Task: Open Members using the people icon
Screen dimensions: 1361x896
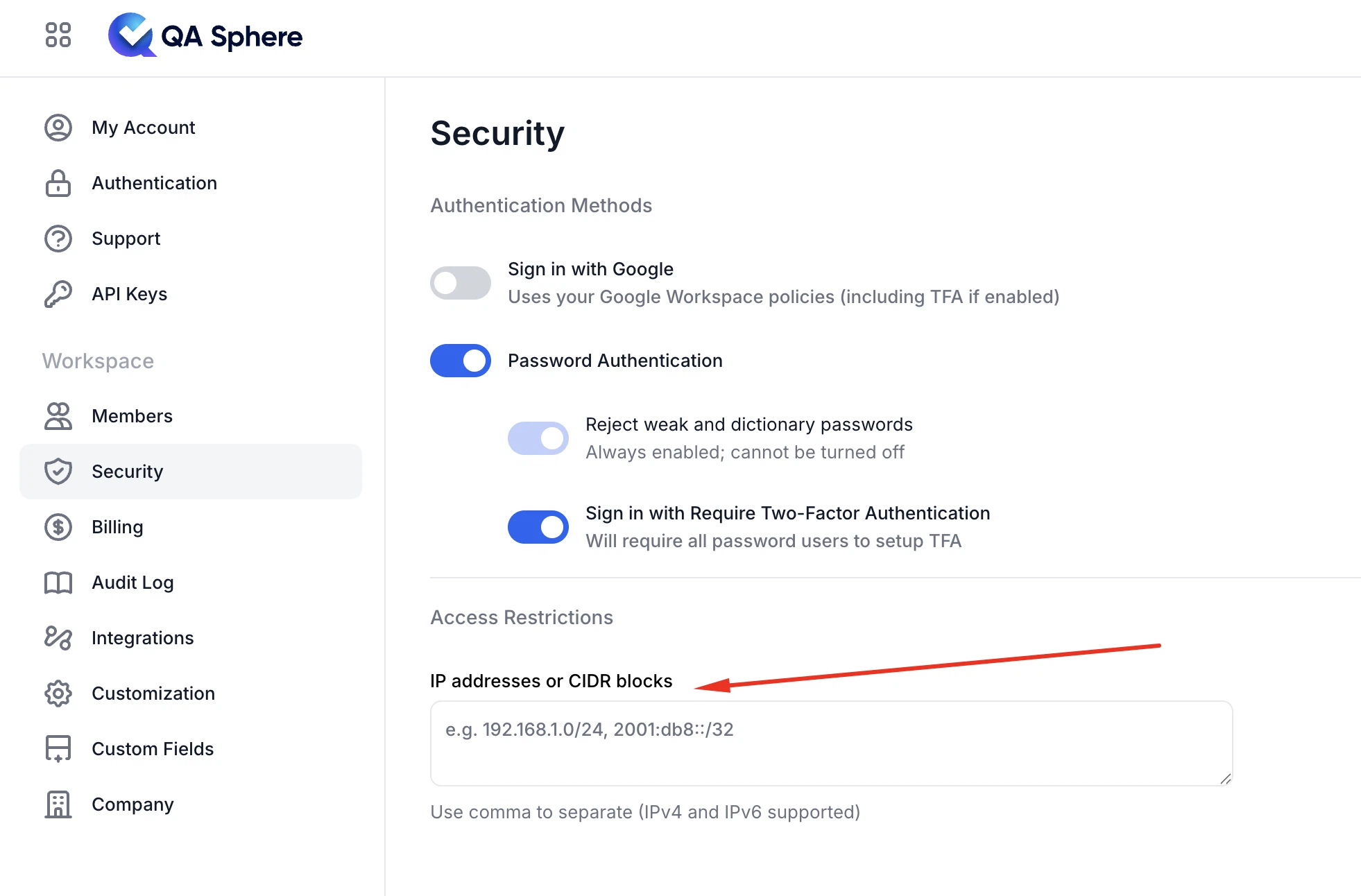Action: 58,416
